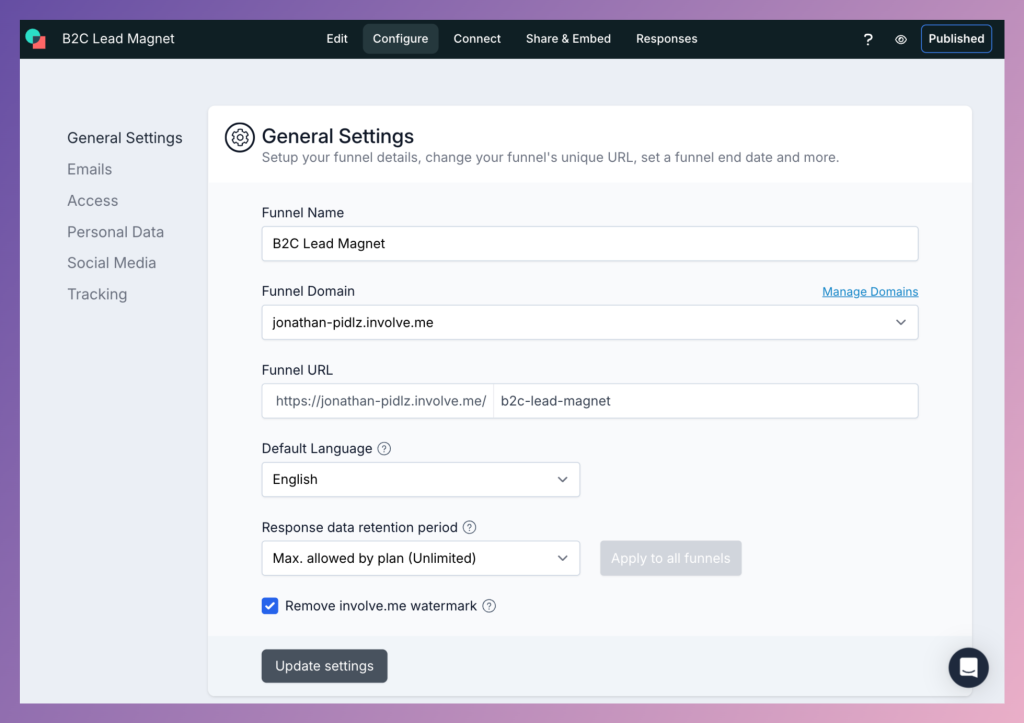This screenshot has width=1024, height=723.
Task: Toggle the Published status button
Action: click(x=956, y=38)
